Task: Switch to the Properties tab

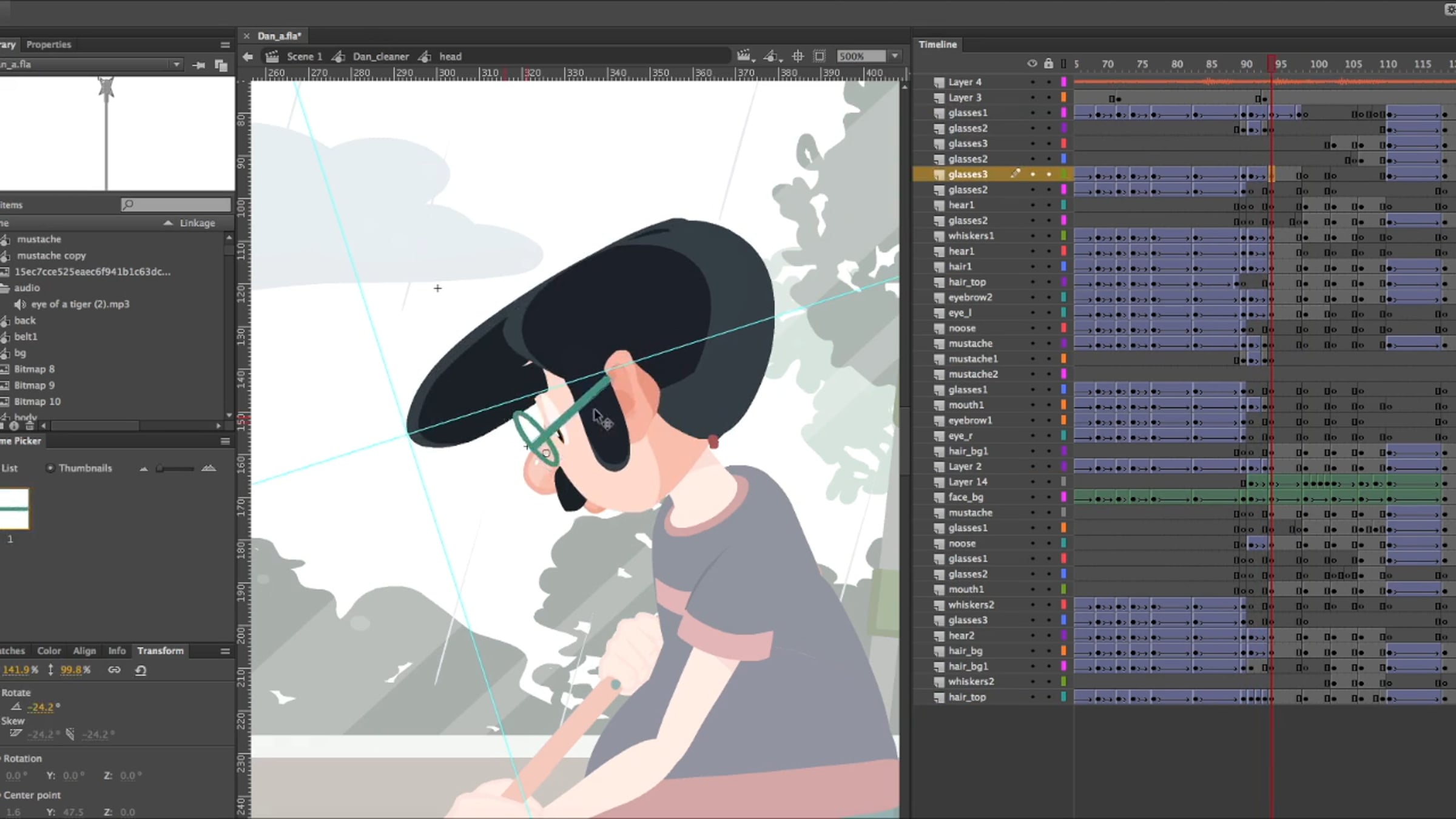Action: (49, 45)
